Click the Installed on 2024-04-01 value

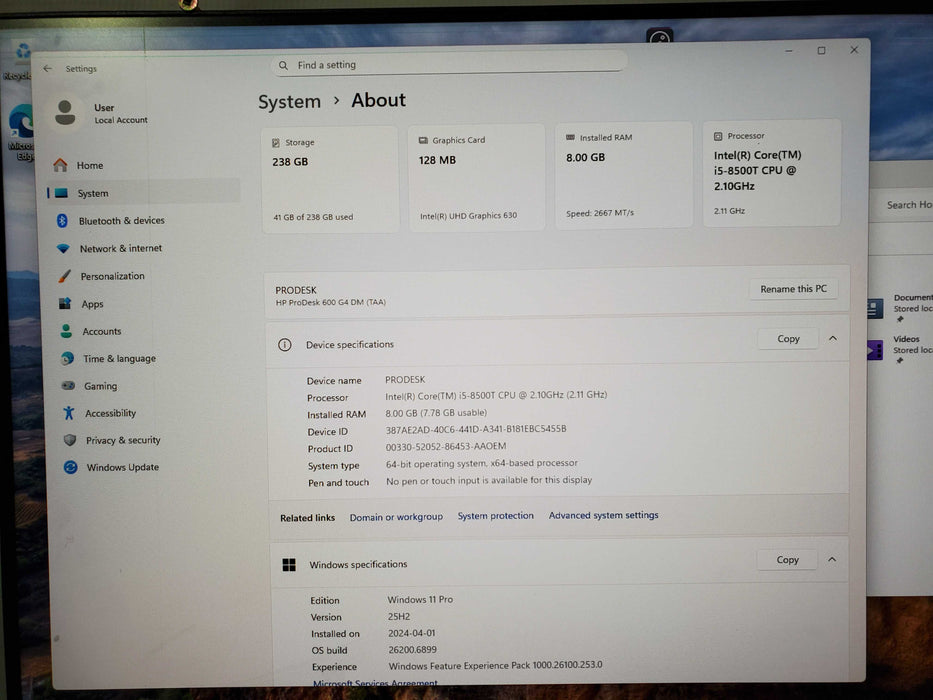(412, 633)
